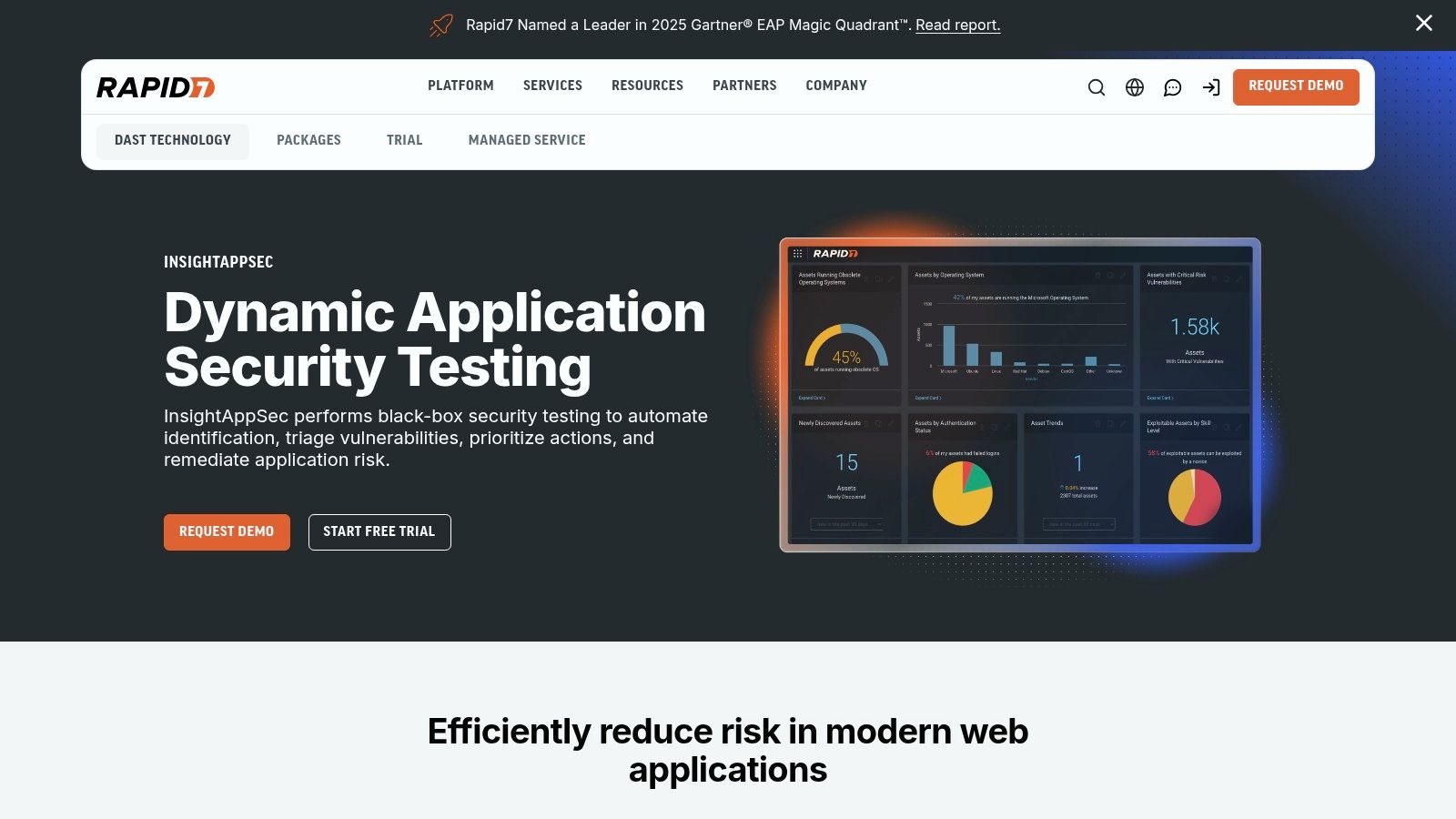Click the REQUEST DEMO button in the navigation
The image size is (1456, 819).
pyautogui.click(x=1296, y=86)
